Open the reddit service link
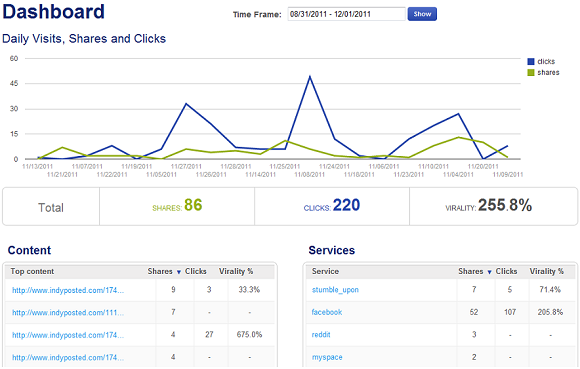The image size is (580, 369). 321,335
